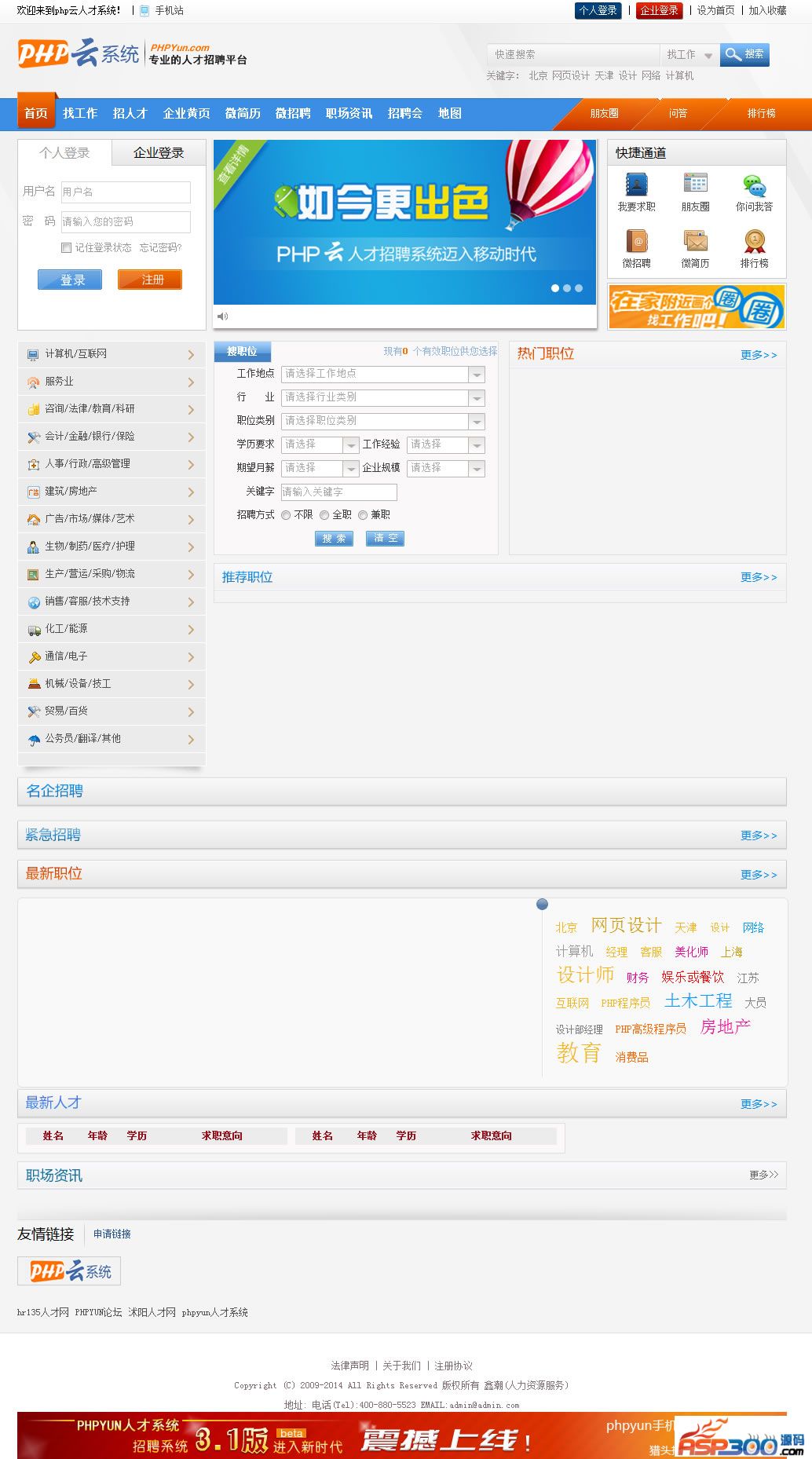Open the 行业 category dropdown

coord(383,397)
